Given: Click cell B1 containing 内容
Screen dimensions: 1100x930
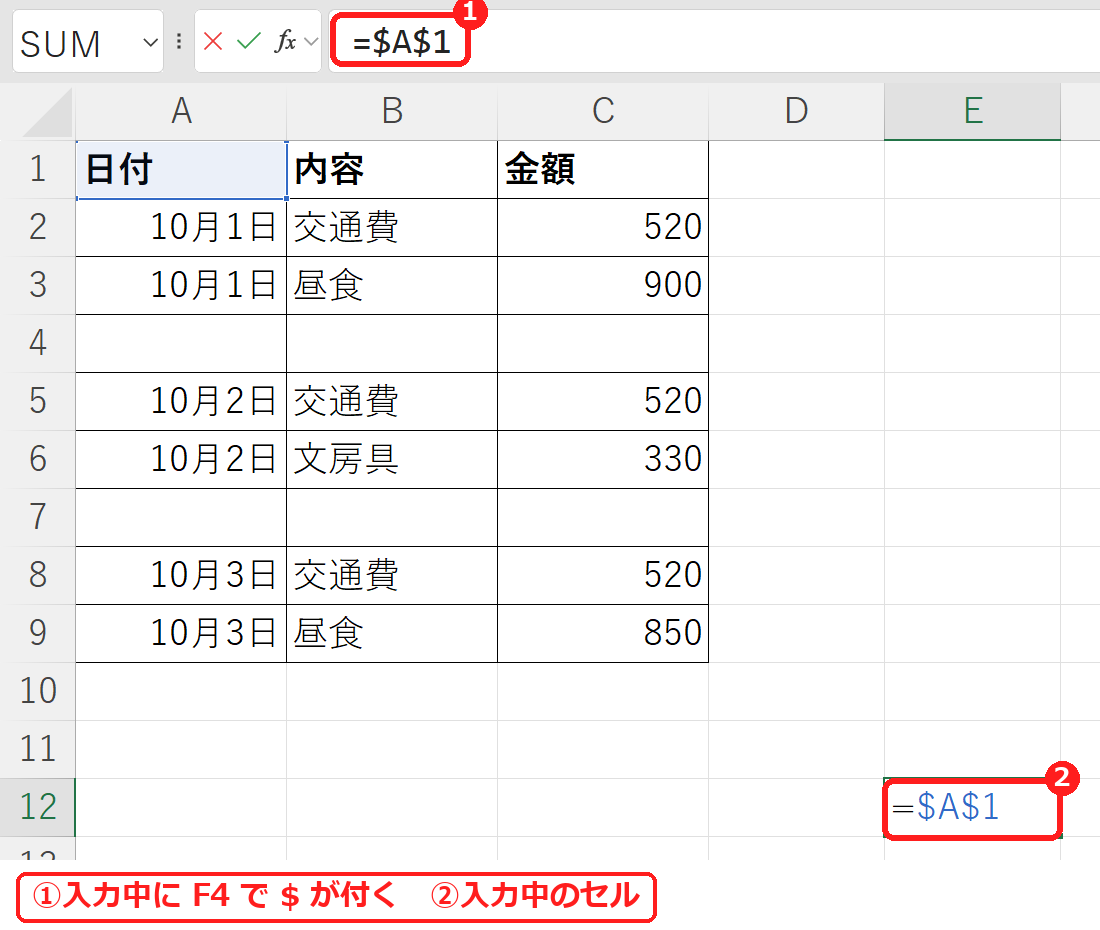Looking at the screenshot, I should pyautogui.click(x=392, y=170).
